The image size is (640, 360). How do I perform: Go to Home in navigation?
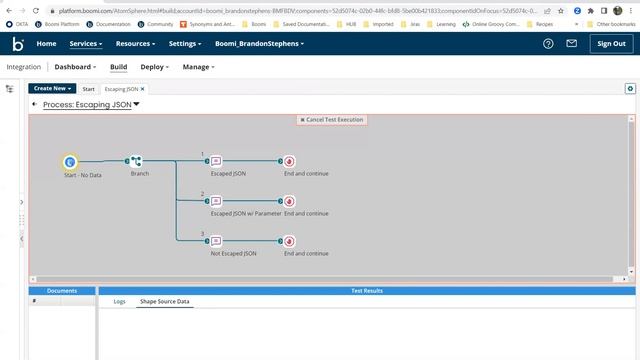pyautogui.click(x=47, y=44)
